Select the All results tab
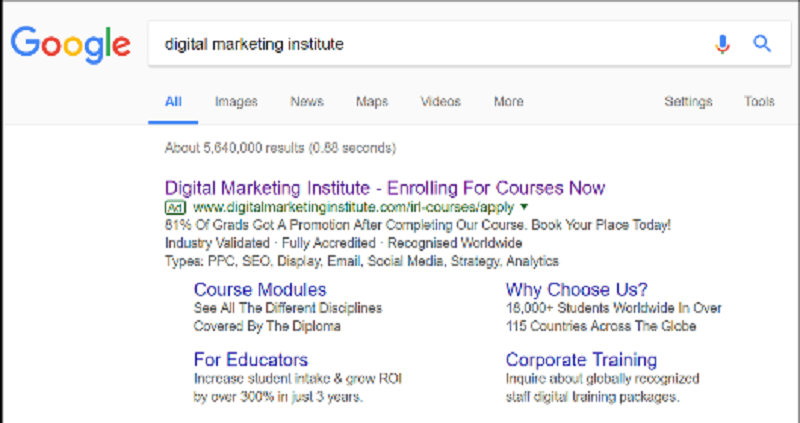This screenshot has height=423, width=800. coord(174,102)
